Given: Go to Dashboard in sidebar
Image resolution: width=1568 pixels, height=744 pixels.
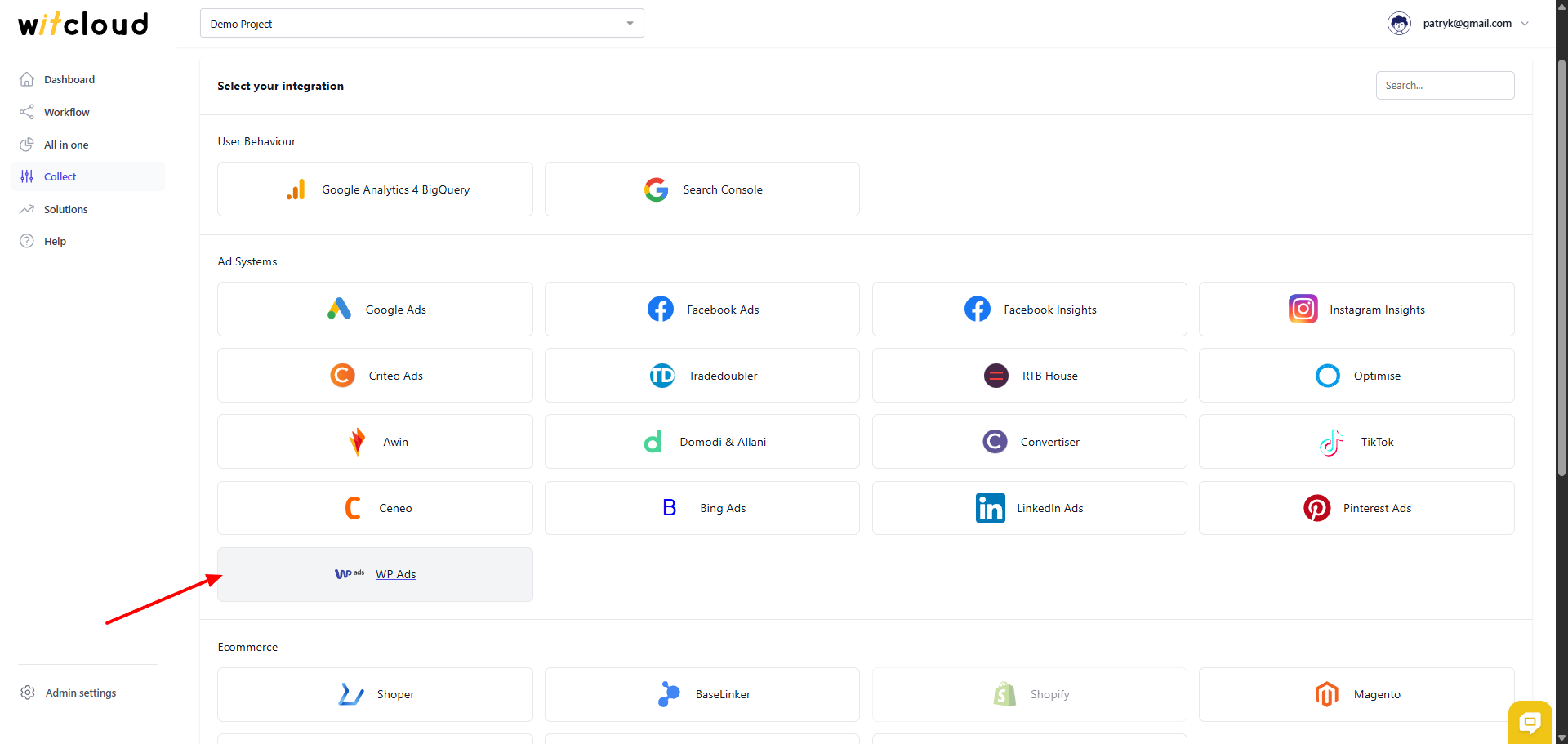Looking at the screenshot, I should tap(69, 79).
